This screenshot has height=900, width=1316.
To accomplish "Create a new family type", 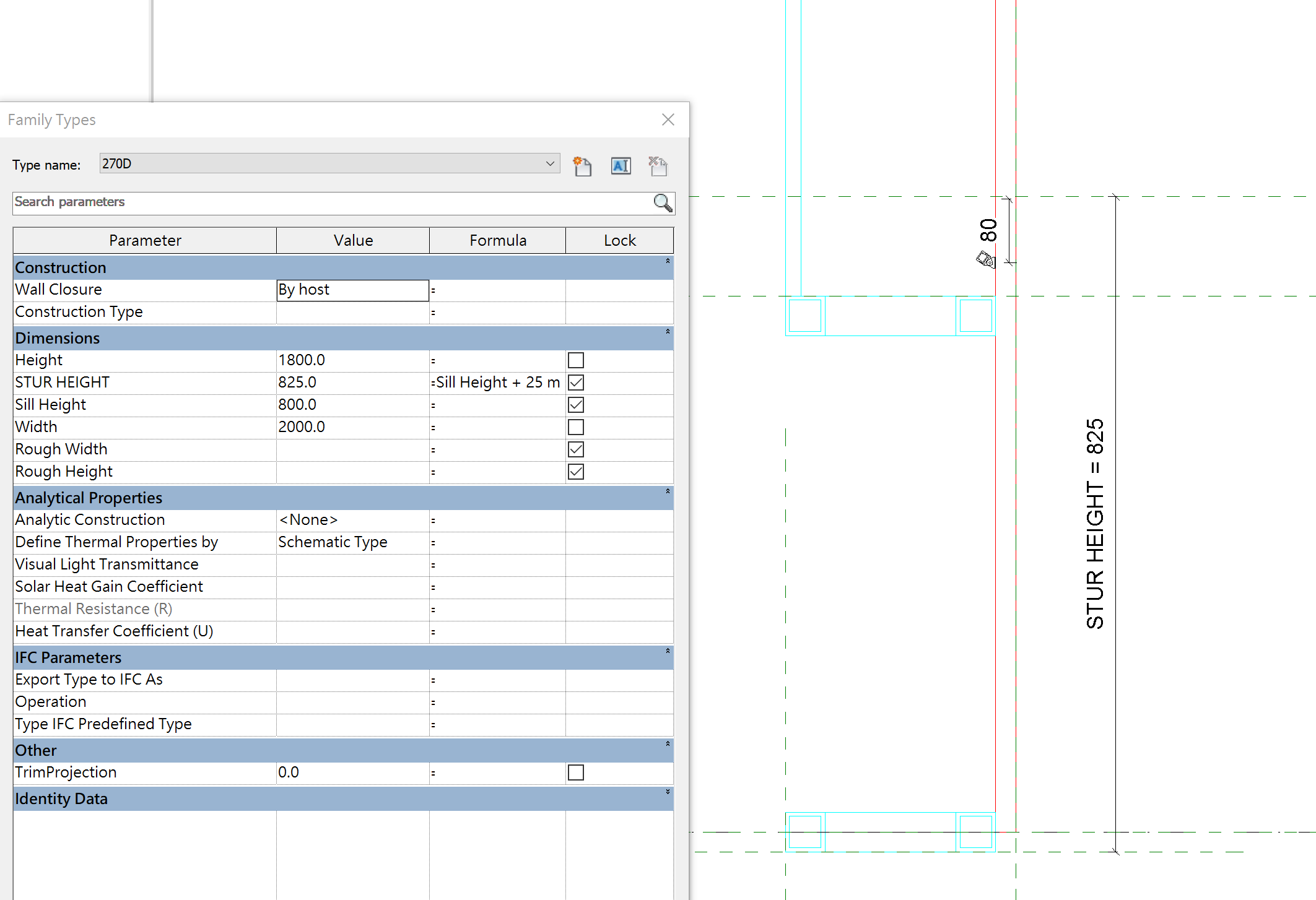I will pyautogui.click(x=582, y=166).
